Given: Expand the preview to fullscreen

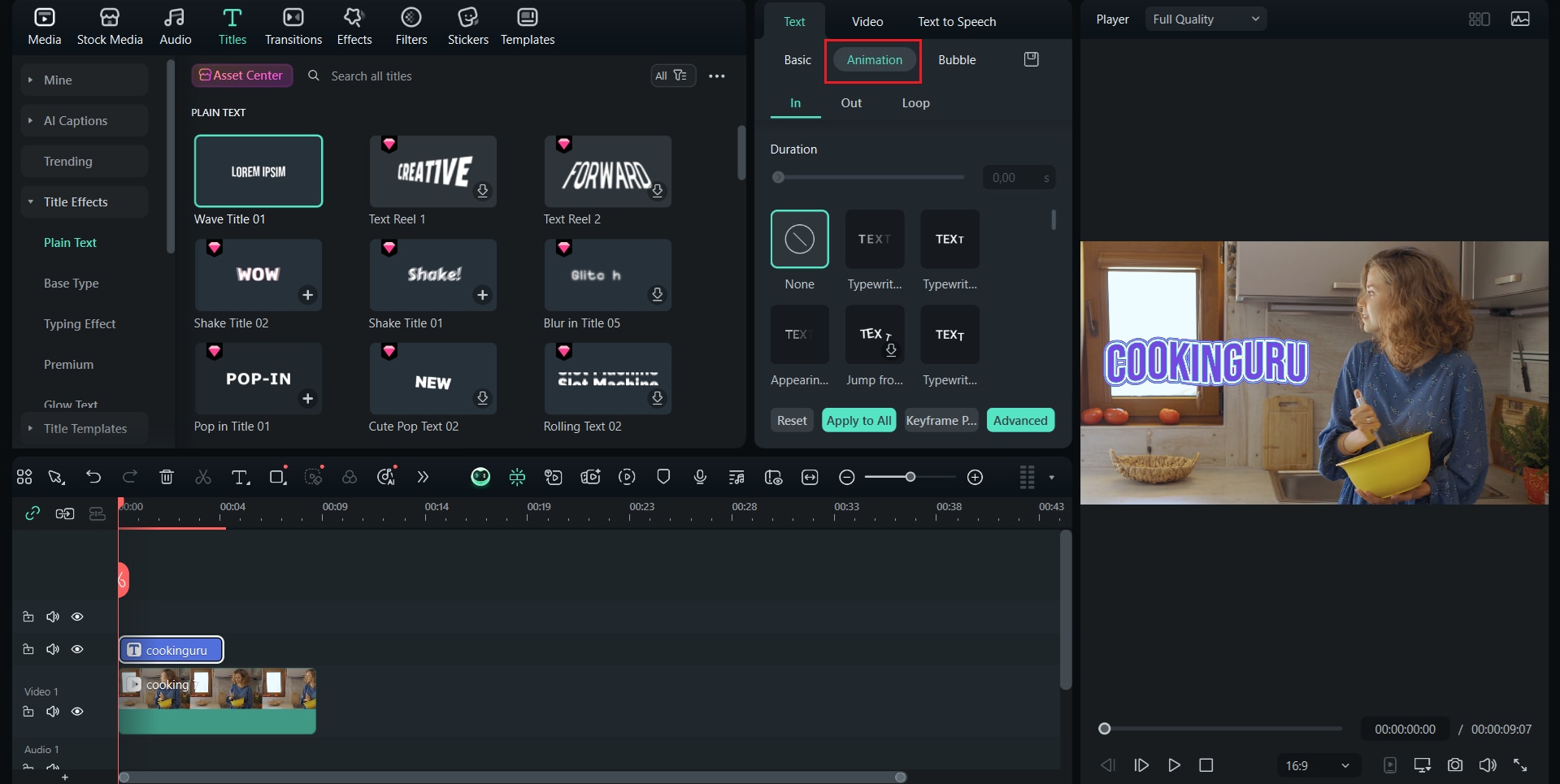Looking at the screenshot, I should click(1521, 765).
